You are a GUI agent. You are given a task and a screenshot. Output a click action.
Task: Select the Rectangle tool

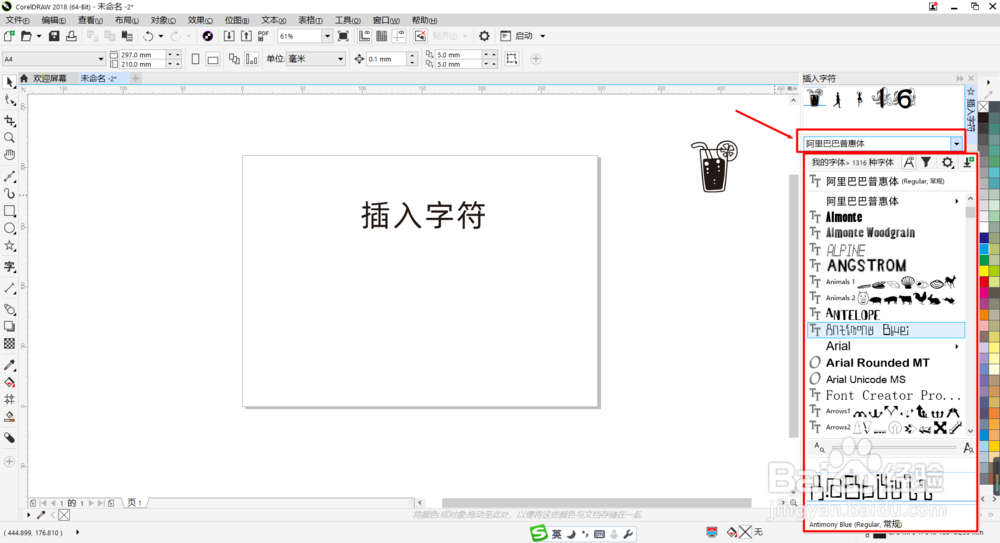pyautogui.click(x=10, y=211)
